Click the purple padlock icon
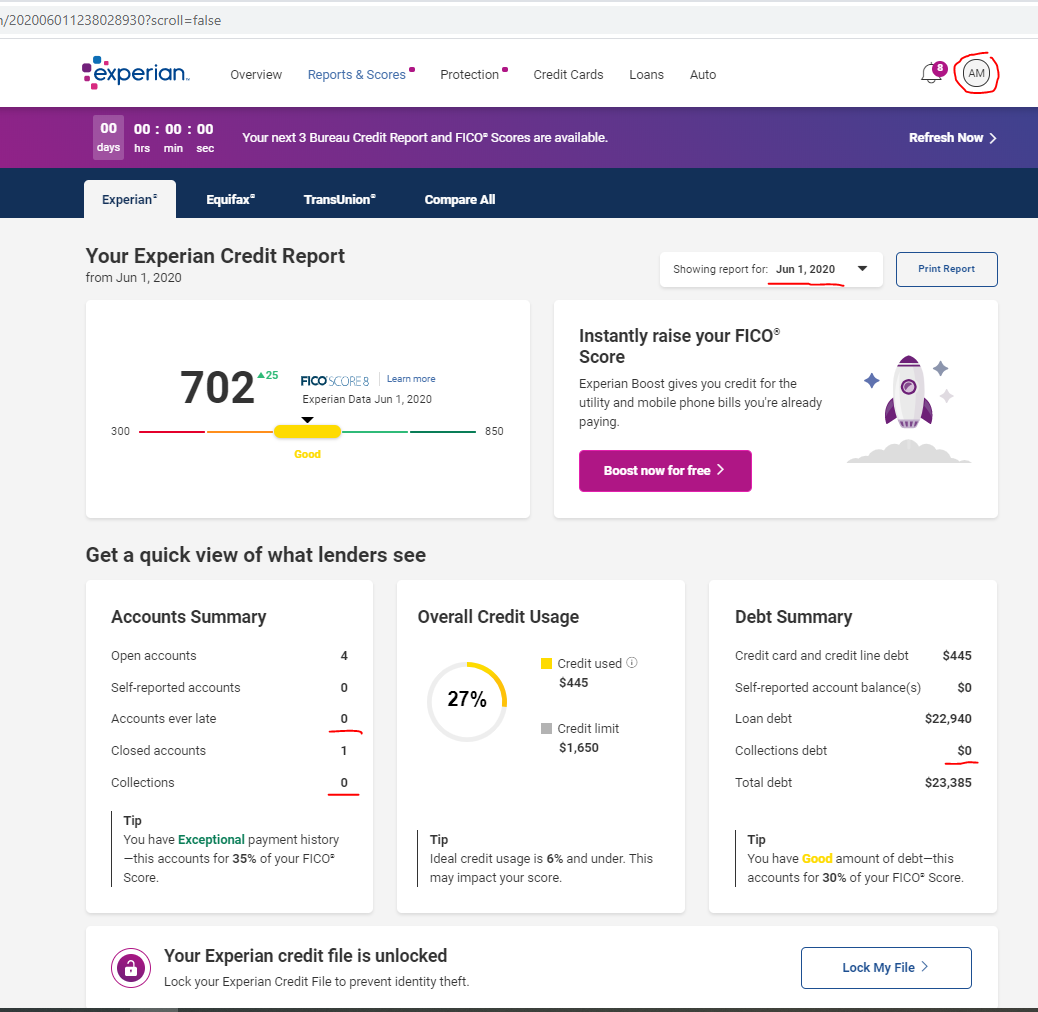This screenshot has height=1012, width=1038. point(129,967)
